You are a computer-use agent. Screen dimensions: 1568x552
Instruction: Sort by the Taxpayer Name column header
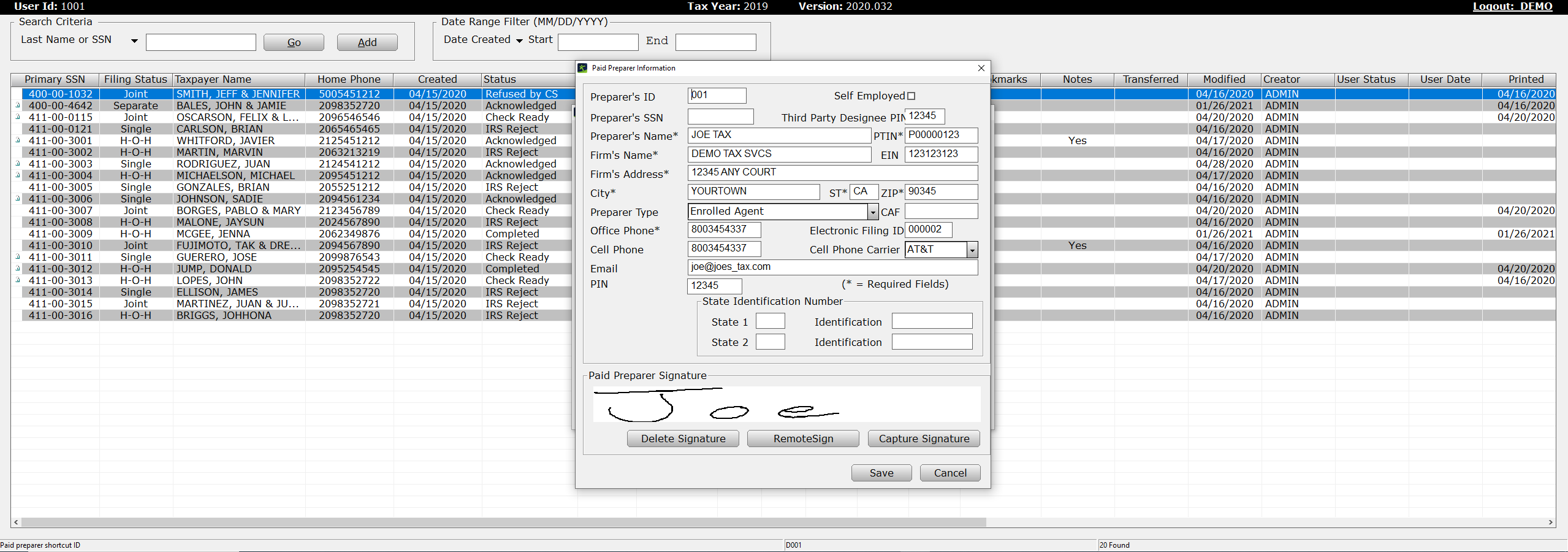[x=238, y=80]
